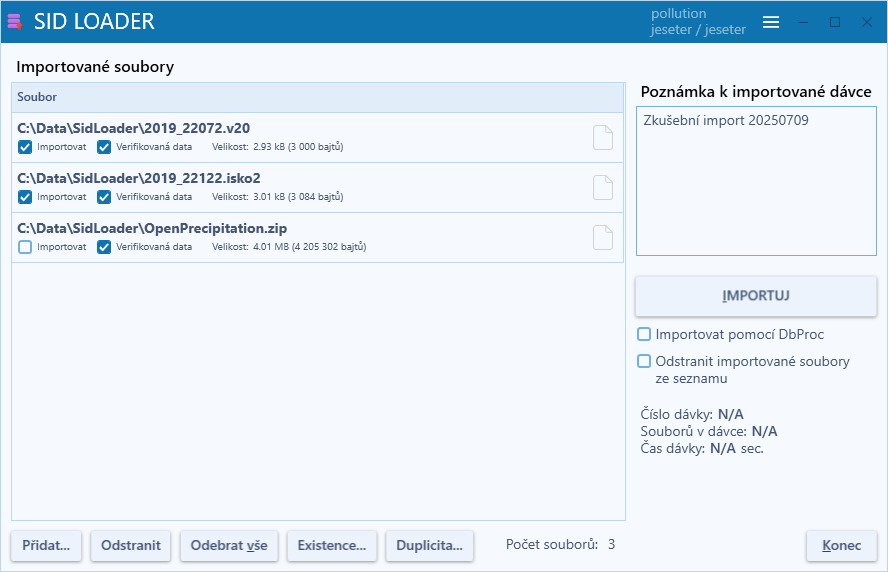Click the Soubor column header
This screenshot has width=888, height=572.
(318, 97)
